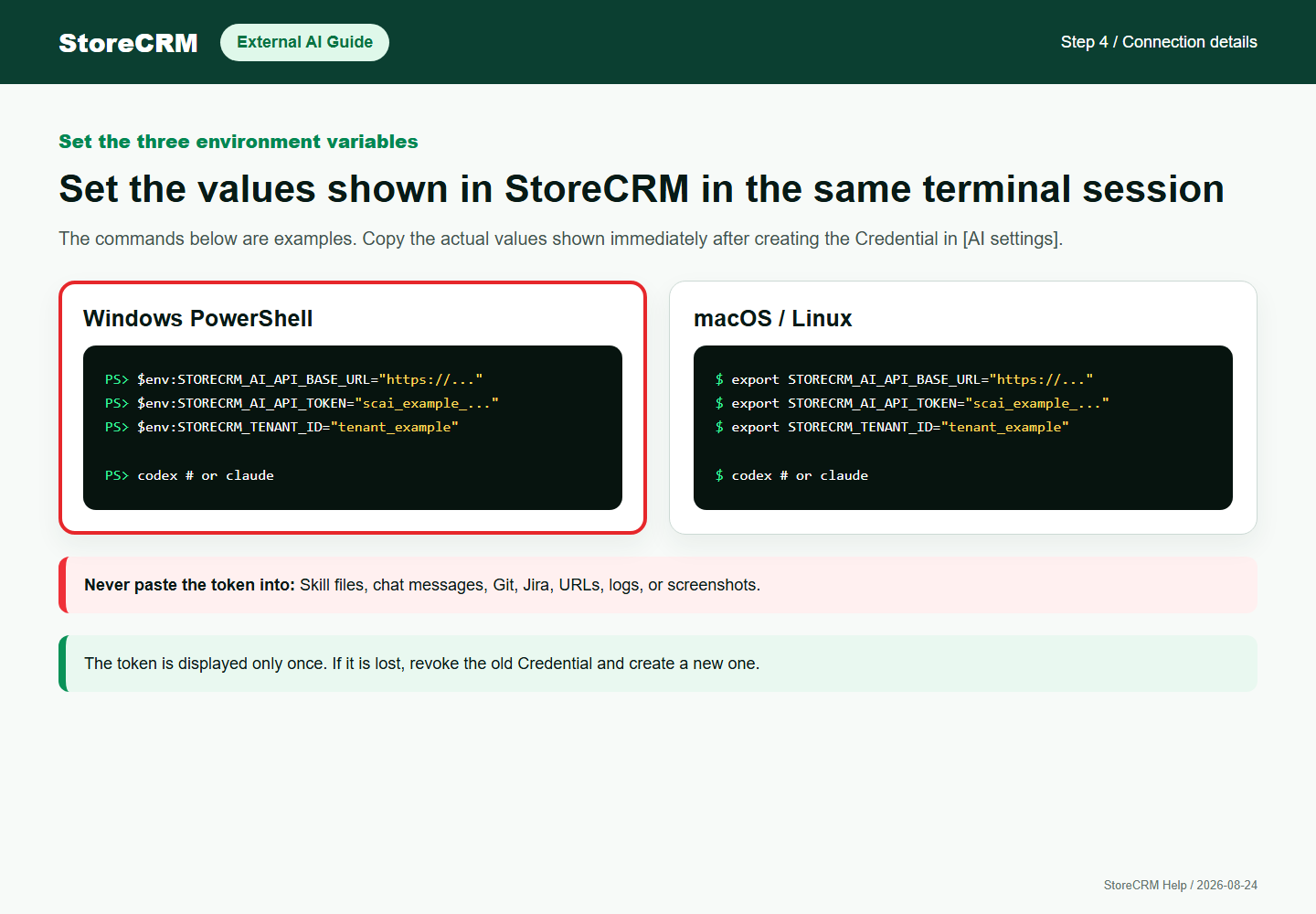Click the "export STORECRM_AI_API_TOKEN" line
The height and width of the screenshot is (914, 1316).
click(912, 403)
